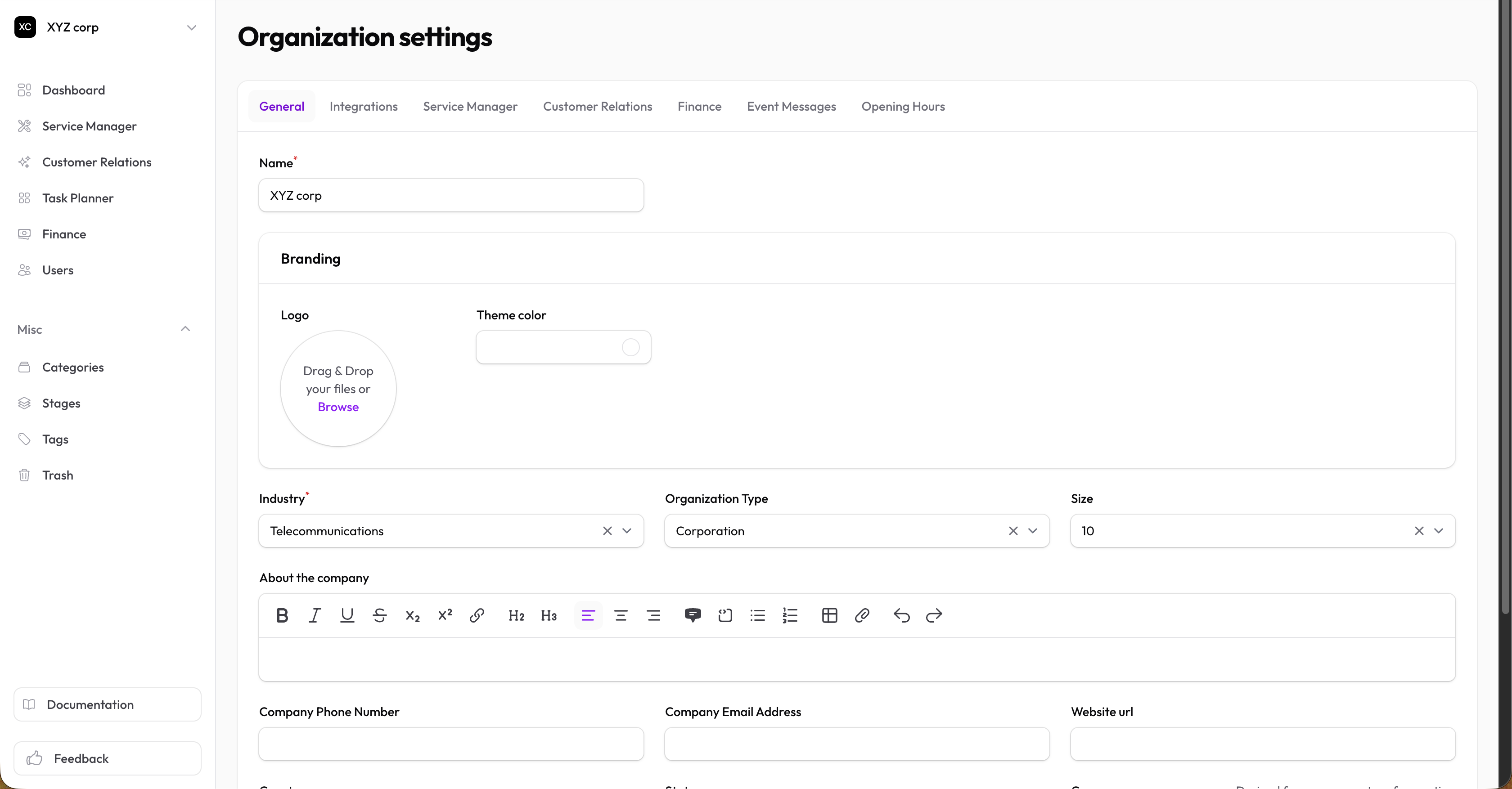Viewport: 1512px width, 789px height.
Task: Toggle italic formatting in editor
Action: coord(315,615)
